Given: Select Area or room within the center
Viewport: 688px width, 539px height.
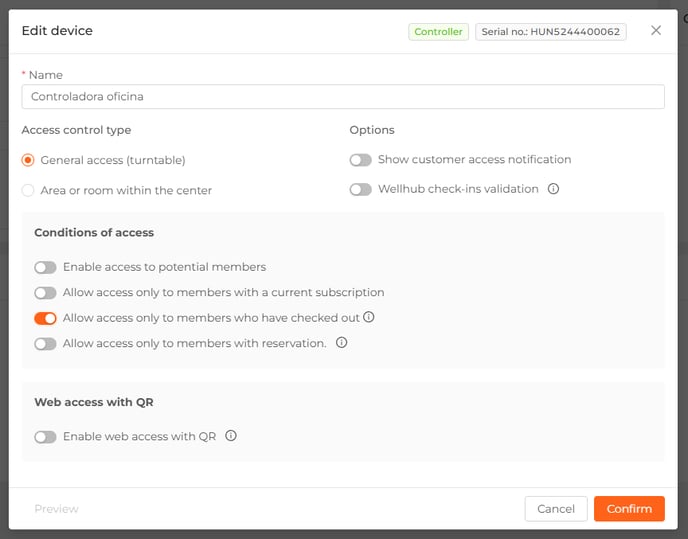Looking at the screenshot, I should coord(28,190).
